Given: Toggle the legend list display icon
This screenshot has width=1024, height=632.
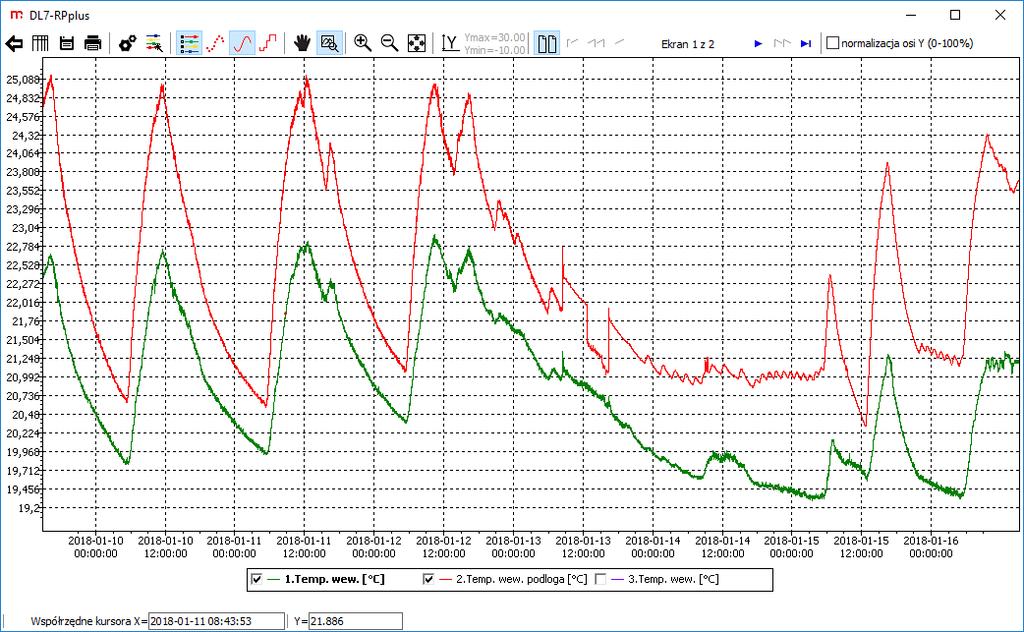Looking at the screenshot, I should (x=189, y=44).
